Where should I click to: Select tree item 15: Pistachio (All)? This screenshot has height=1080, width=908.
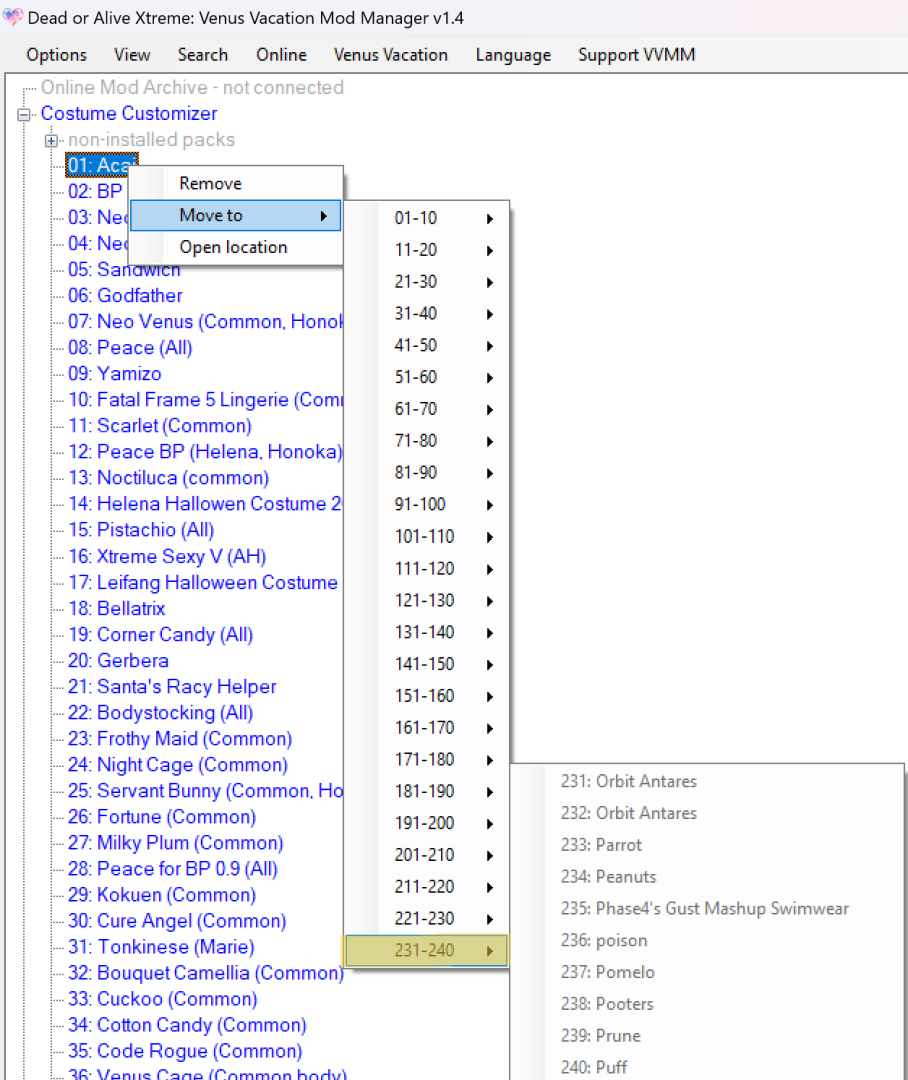[141, 530]
